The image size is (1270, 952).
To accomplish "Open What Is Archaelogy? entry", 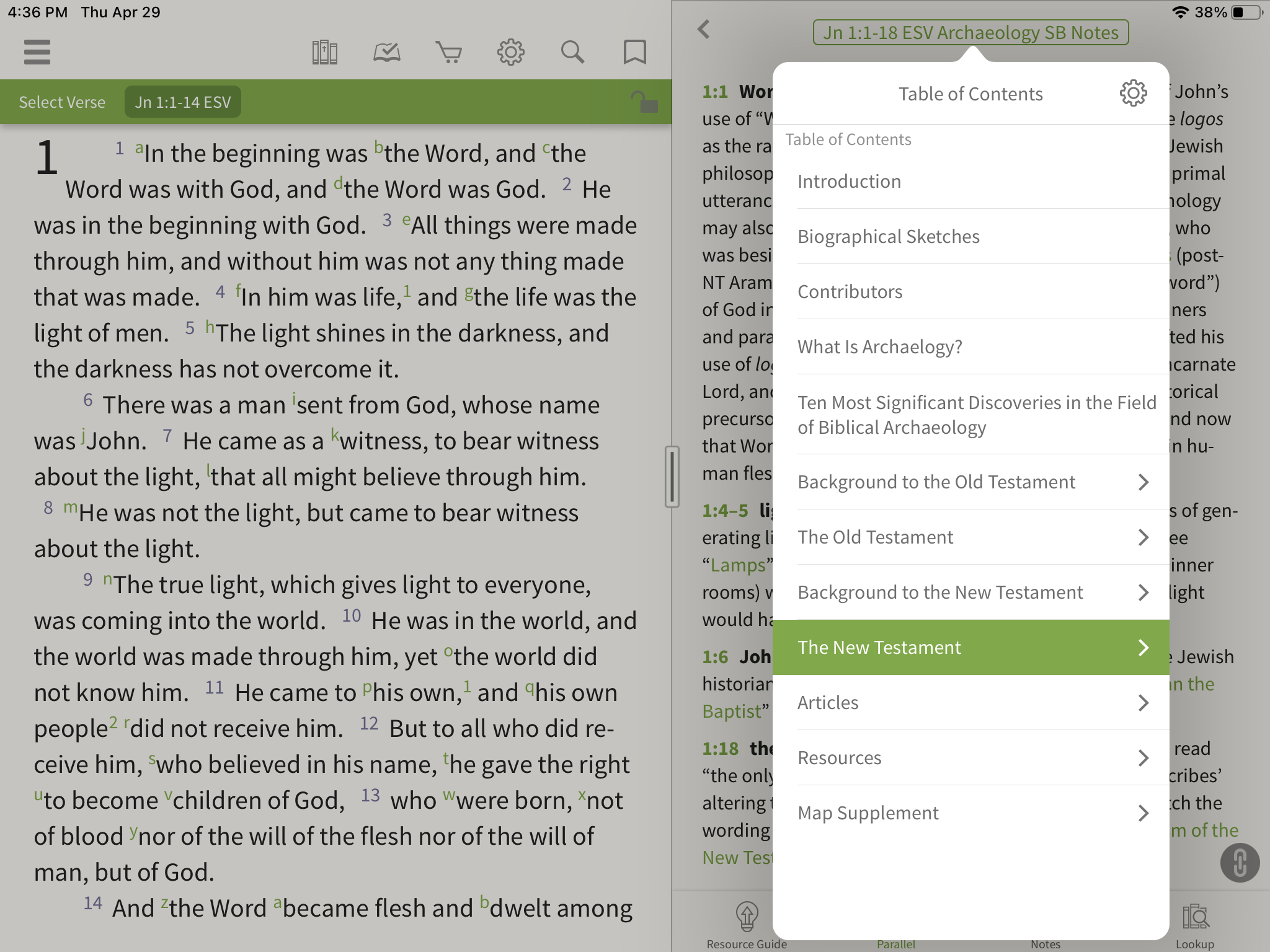I will 970,346.
